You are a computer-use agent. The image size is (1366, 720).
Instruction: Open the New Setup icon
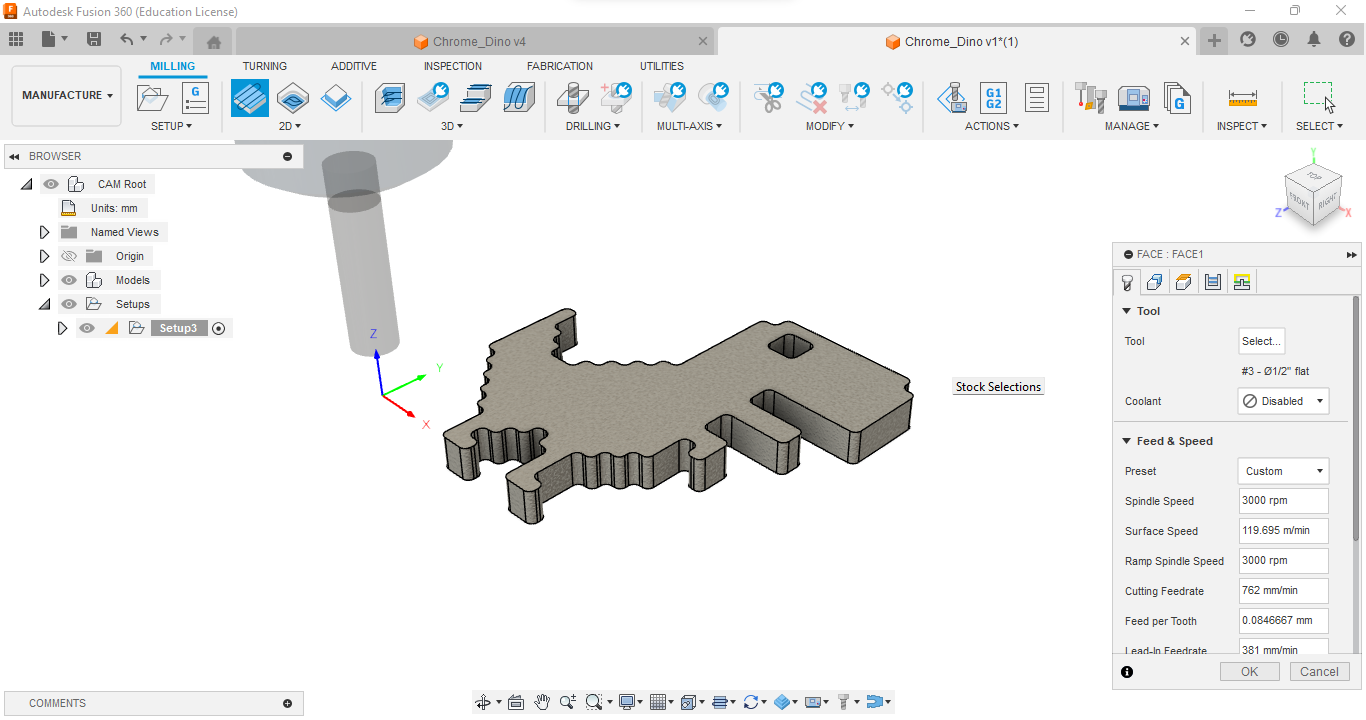click(x=152, y=98)
